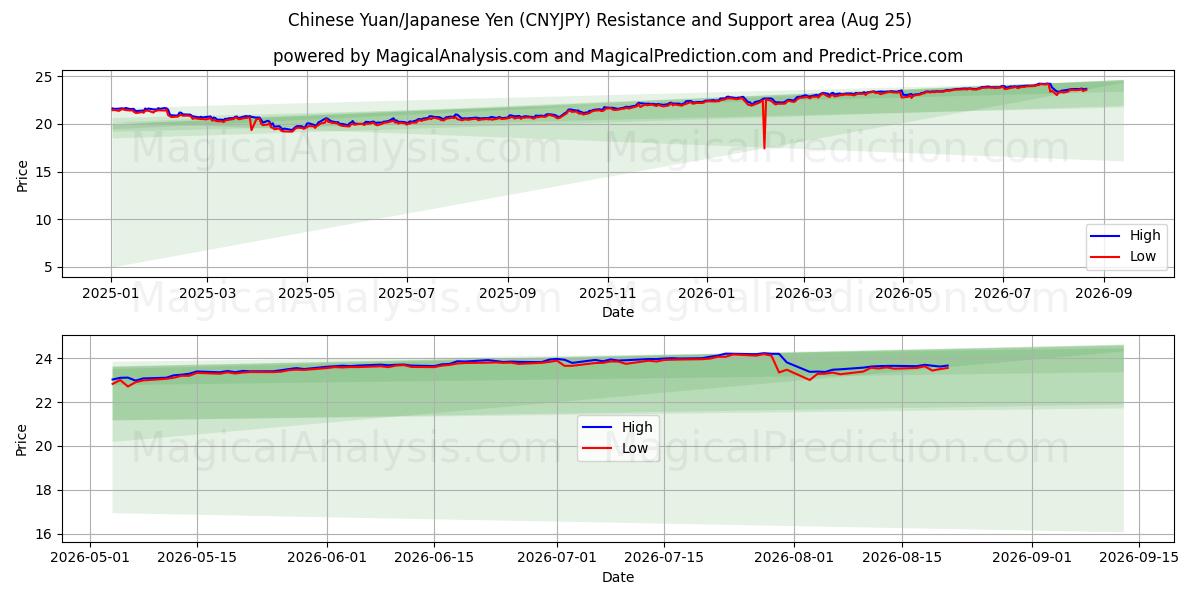Click the 2026-09-01 tick label on bottom chart

(x=1033, y=560)
